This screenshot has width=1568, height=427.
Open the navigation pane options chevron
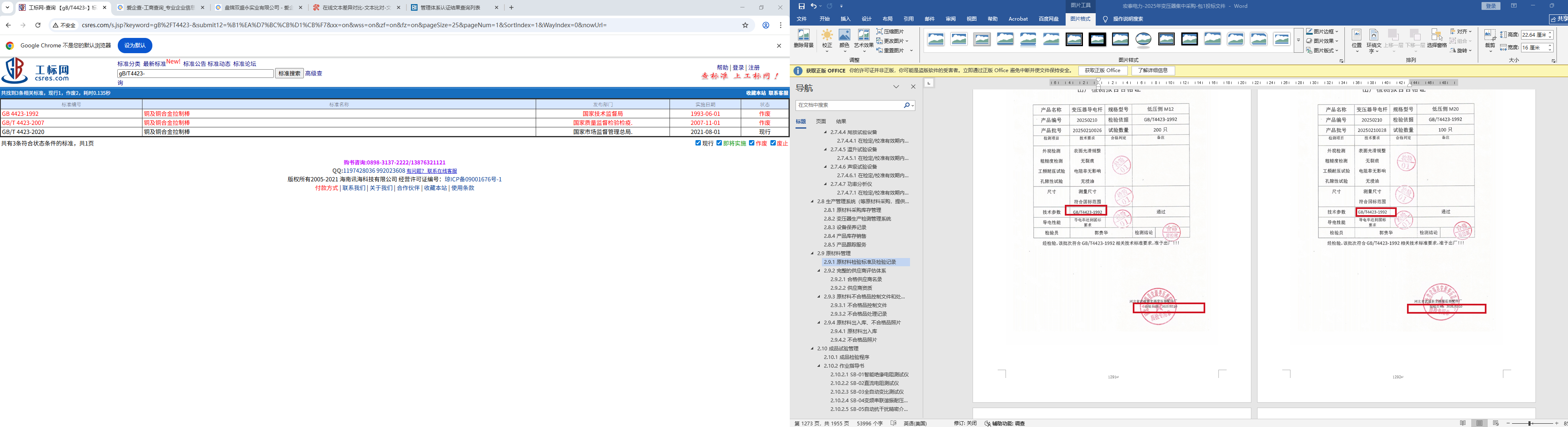[x=896, y=87]
